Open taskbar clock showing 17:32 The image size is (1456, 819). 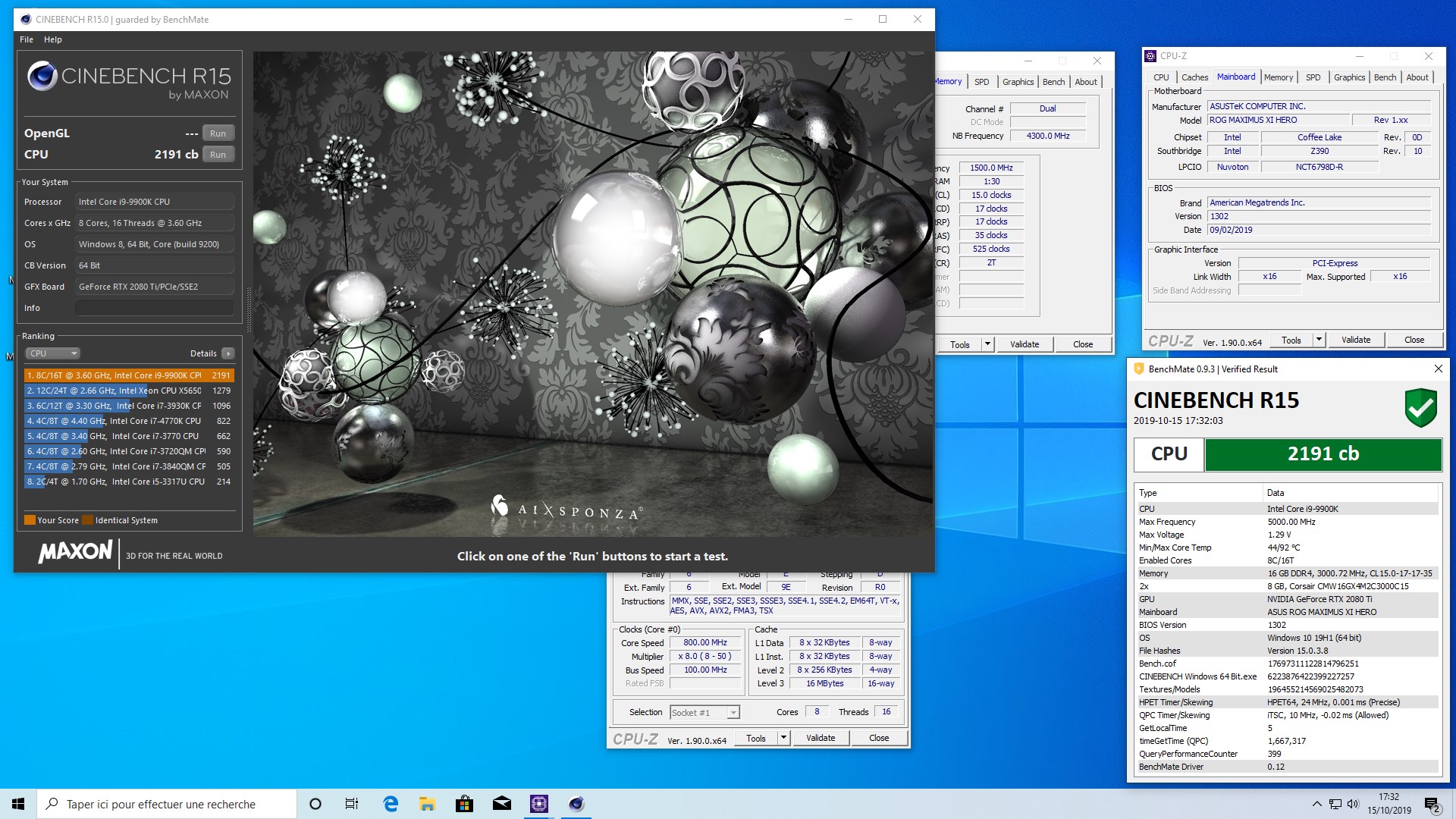click(x=1389, y=804)
